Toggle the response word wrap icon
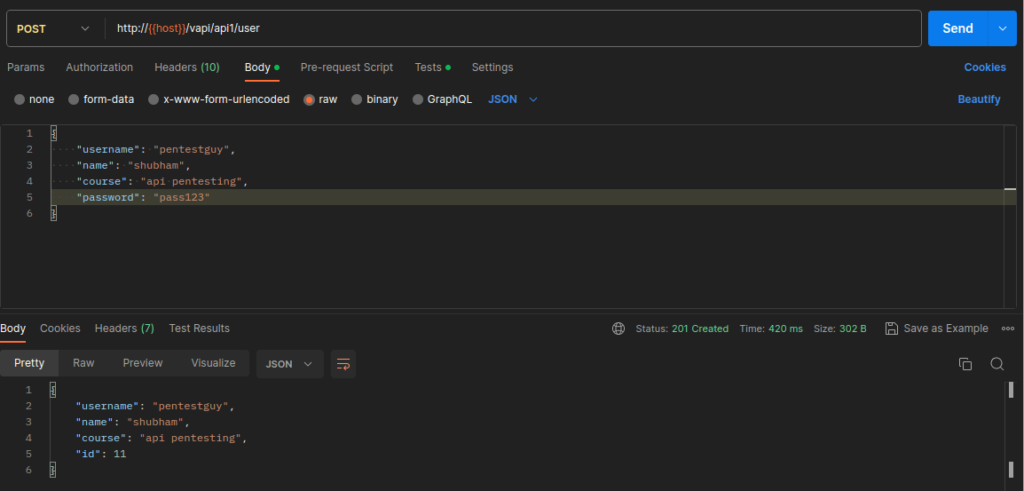Image resolution: width=1024 pixels, height=491 pixels. 344,364
